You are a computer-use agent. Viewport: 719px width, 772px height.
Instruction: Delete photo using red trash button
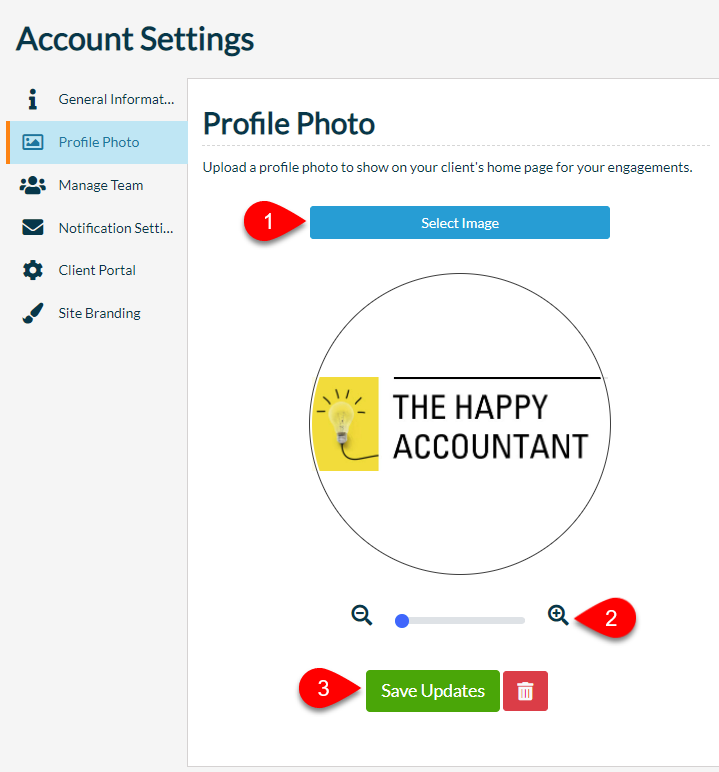coord(525,691)
